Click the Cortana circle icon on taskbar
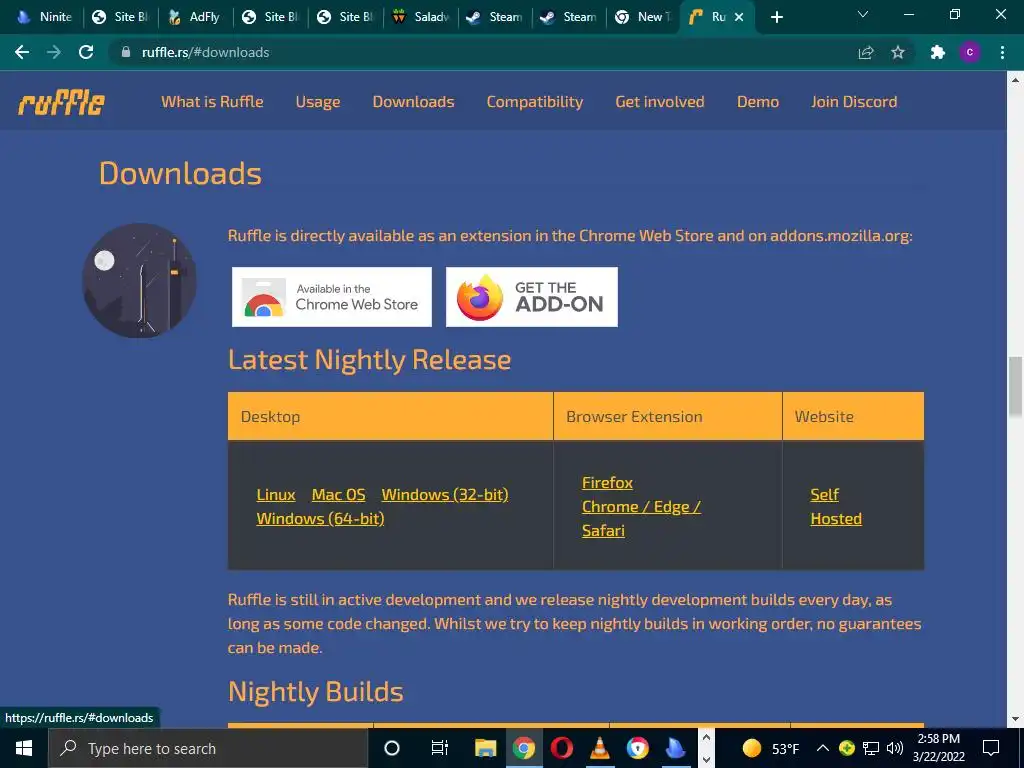Viewport: 1024px width, 768px height. (x=392, y=748)
